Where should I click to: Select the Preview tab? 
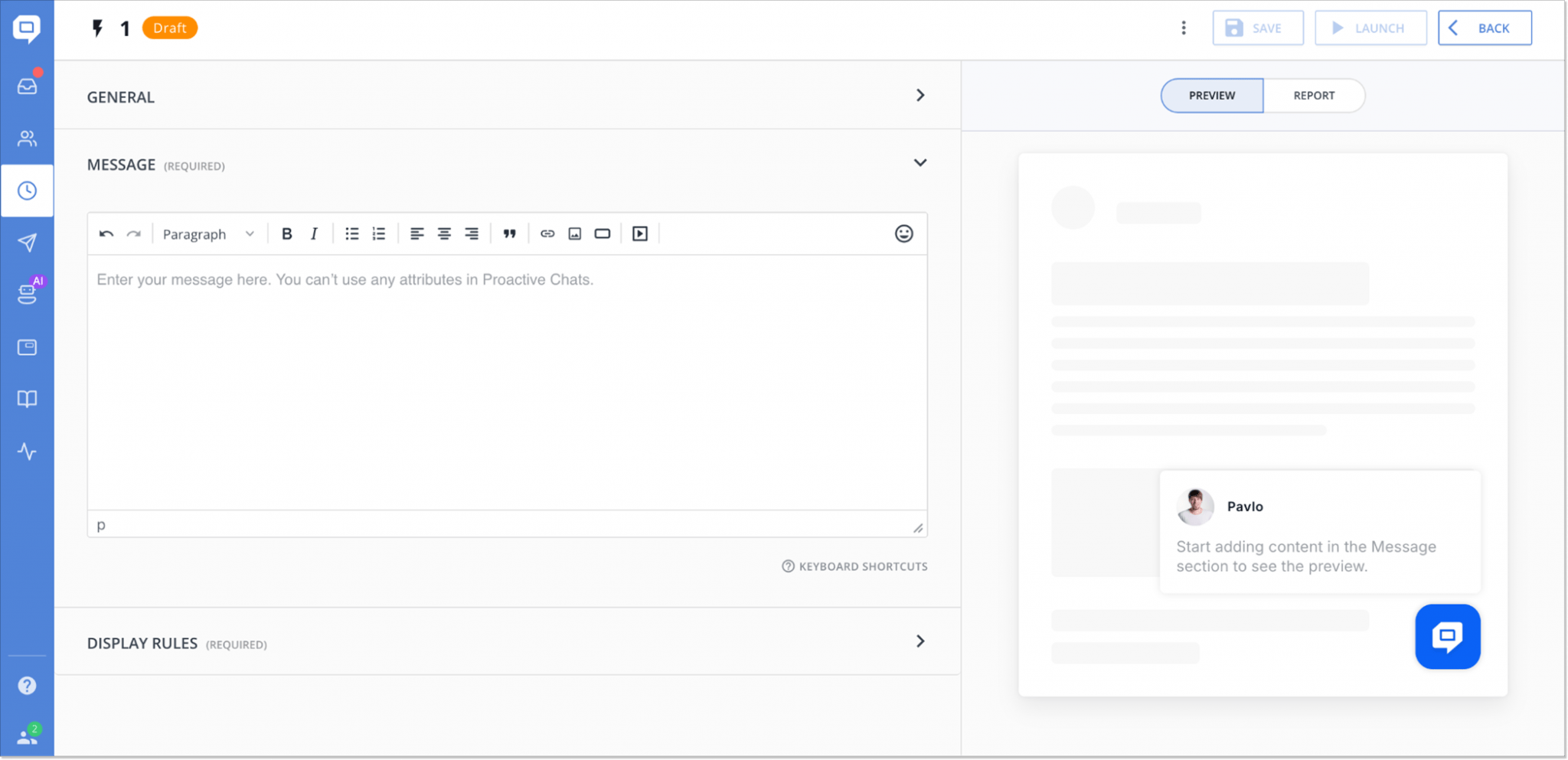[x=1211, y=96]
